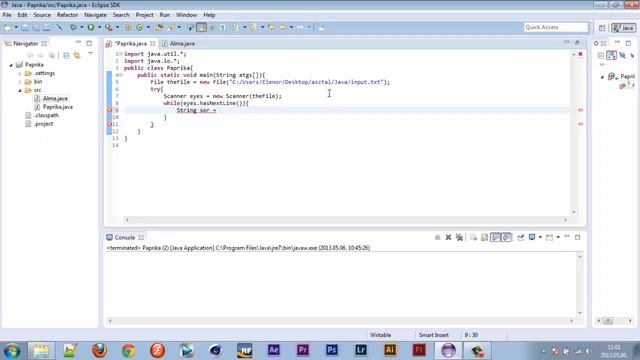Click the Save toolbar icon
This screenshot has height=360, width=640.
[x=25, y=27]
